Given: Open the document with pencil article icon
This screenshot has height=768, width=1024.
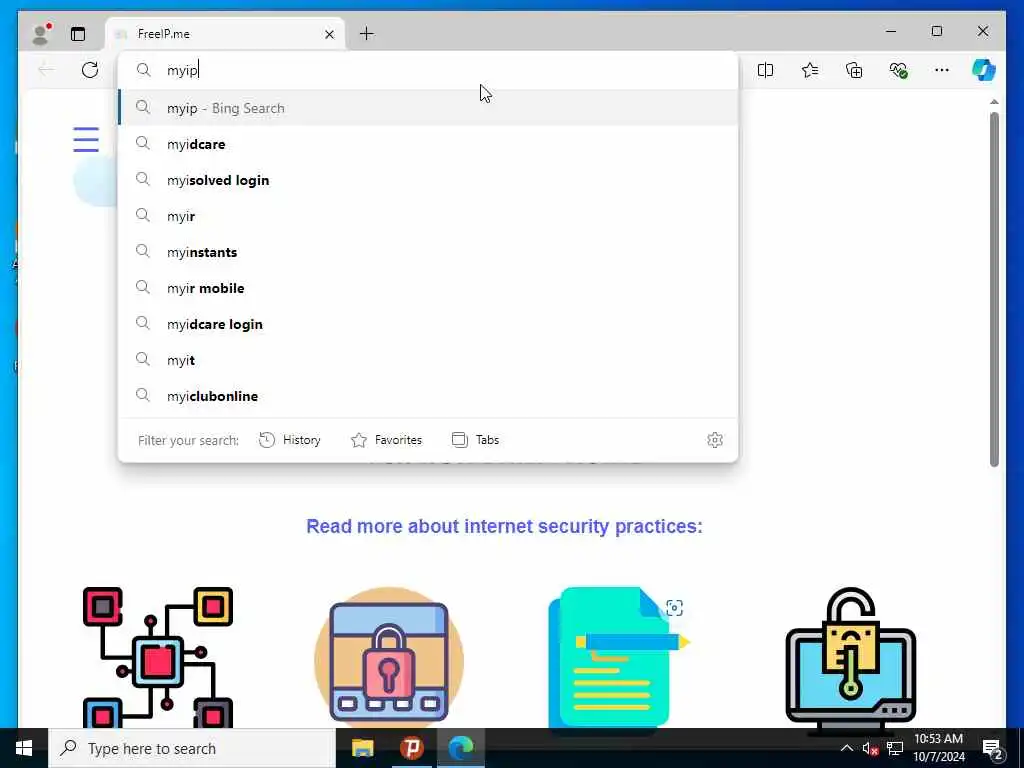Looking at the screenshot, I should click(618, 657).
